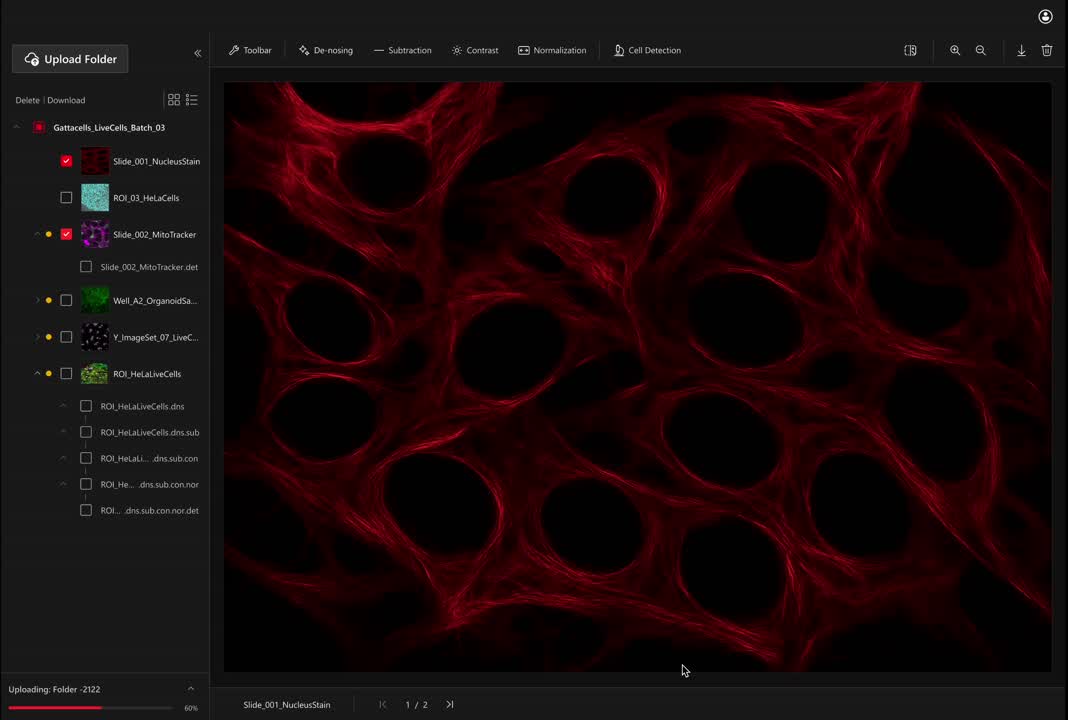Image resolution: width=1068 pixels, height=720 pixels.
Task: Switch to grid view layout
Action: click(174, 100)
